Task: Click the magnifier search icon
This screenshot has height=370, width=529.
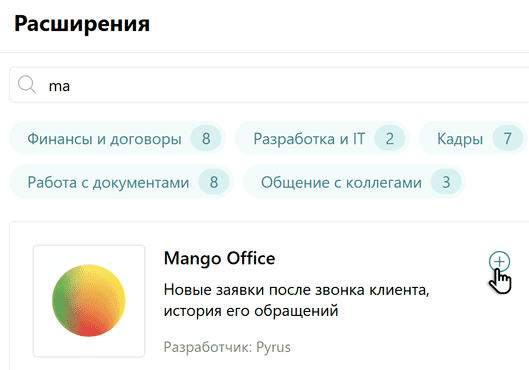Action: [27, 84]
